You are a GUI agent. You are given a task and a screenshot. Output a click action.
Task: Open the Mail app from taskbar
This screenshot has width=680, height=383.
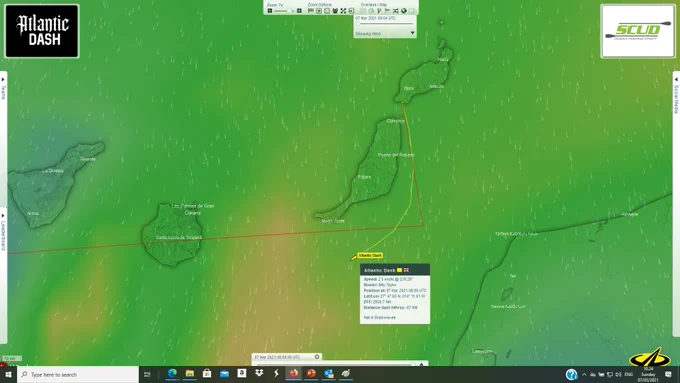[224, 373]
